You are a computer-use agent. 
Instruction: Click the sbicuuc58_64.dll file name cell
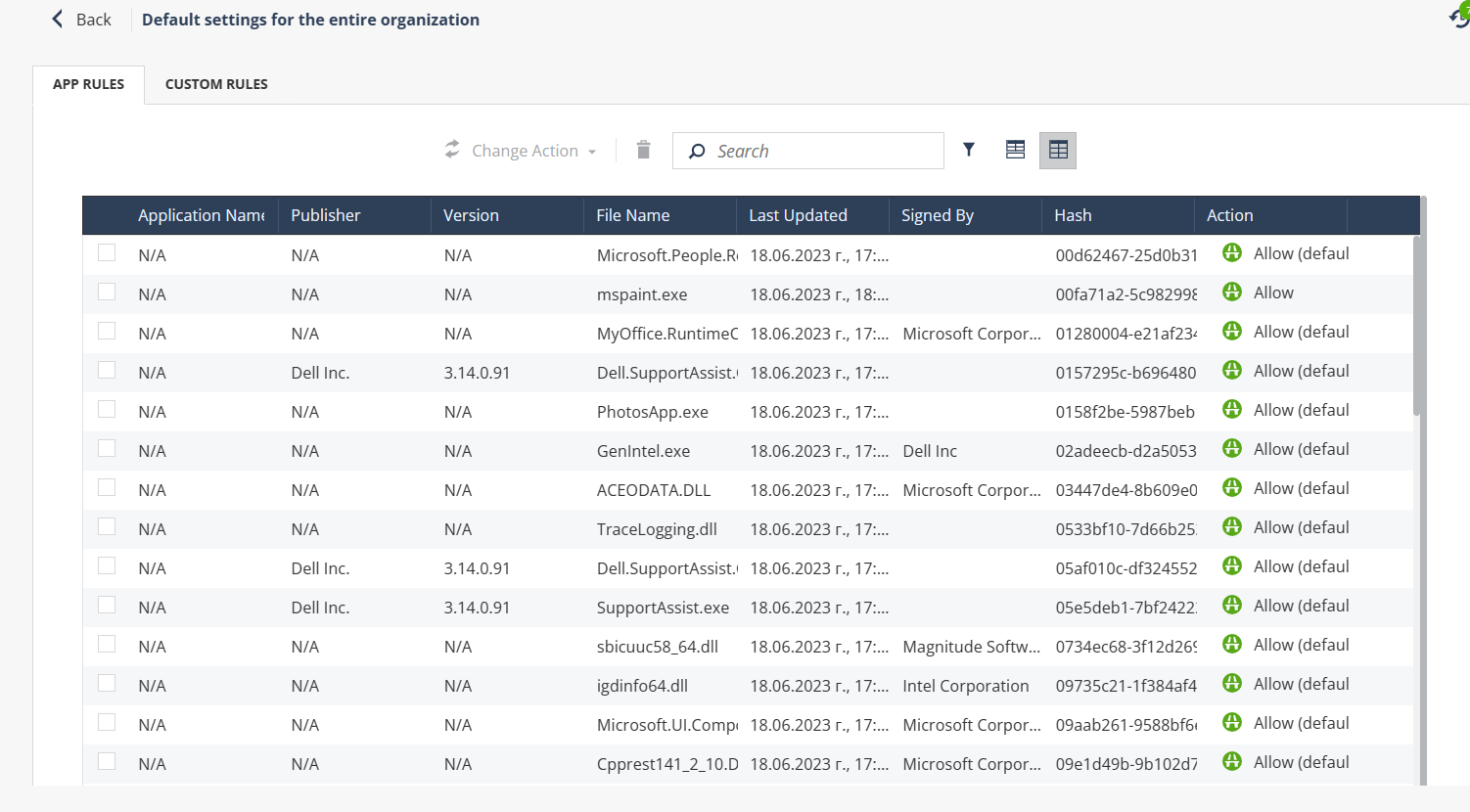coord(658,647)
